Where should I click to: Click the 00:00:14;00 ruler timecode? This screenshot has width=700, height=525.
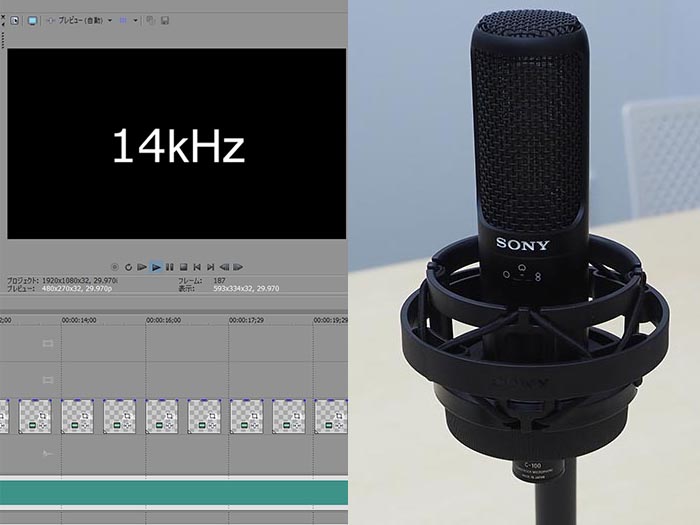79,320
